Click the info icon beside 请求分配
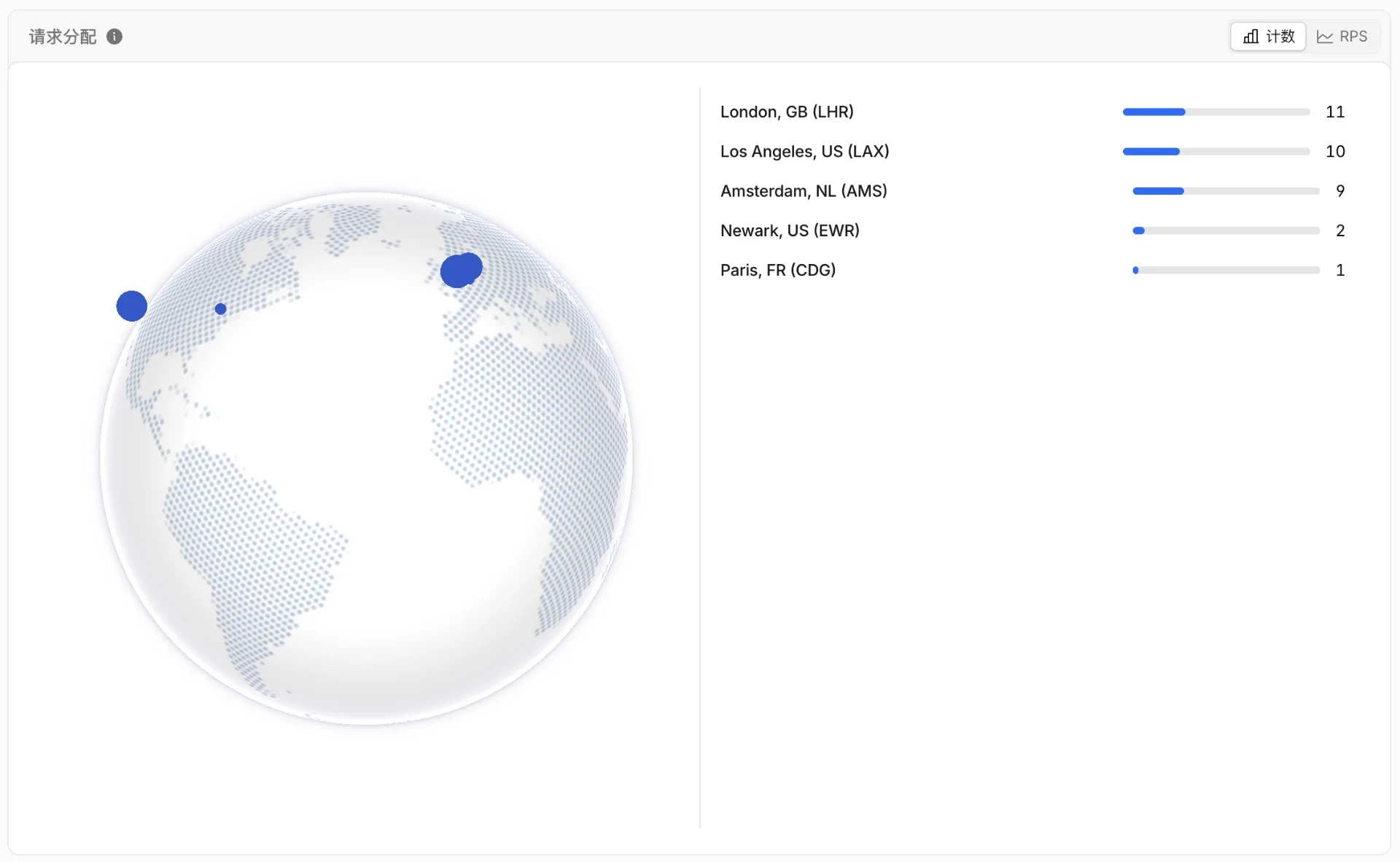The height and width of the screenshot is (862, 1400). pyautogui.click(x=114, y=36)
